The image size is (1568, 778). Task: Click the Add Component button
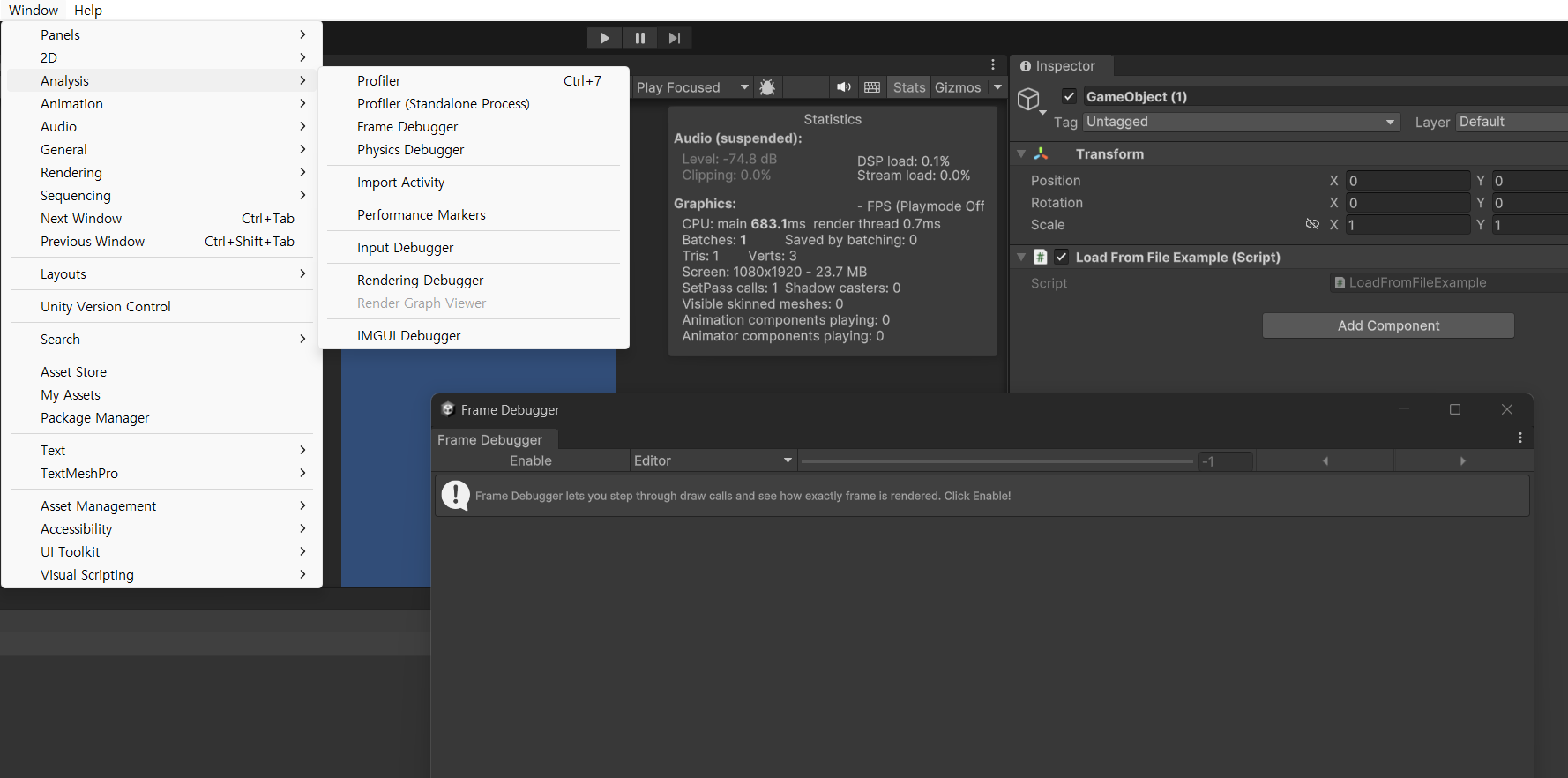[x=1388, y=325]
